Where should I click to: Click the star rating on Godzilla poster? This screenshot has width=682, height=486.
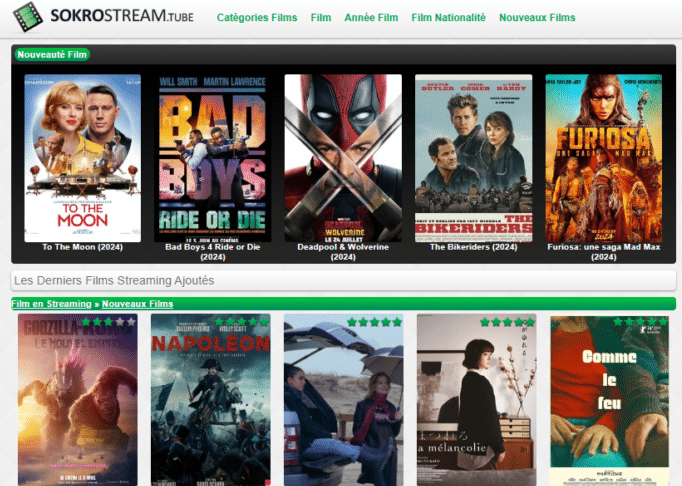coord(109,322)
